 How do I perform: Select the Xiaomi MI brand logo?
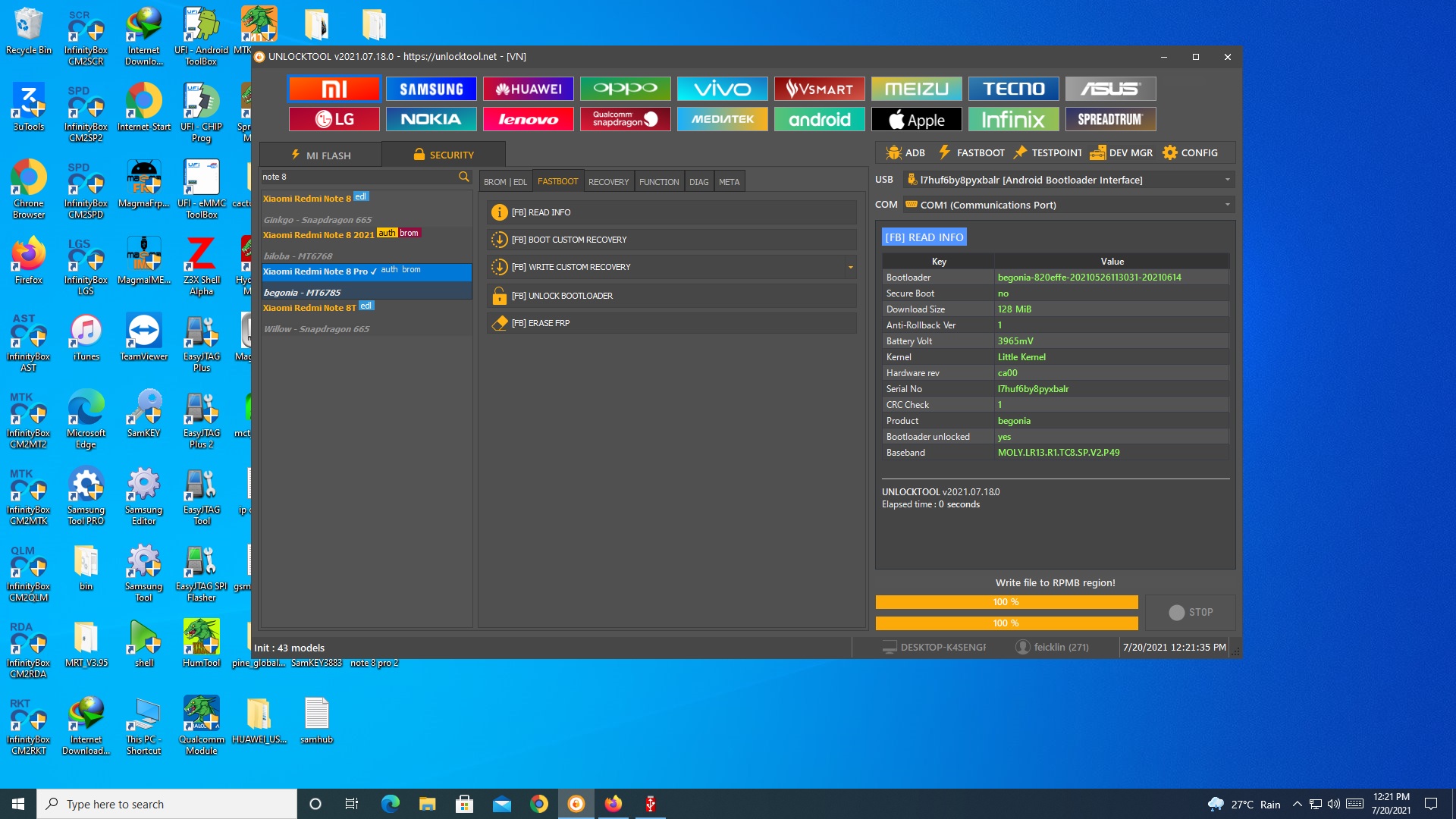point(334,89)
